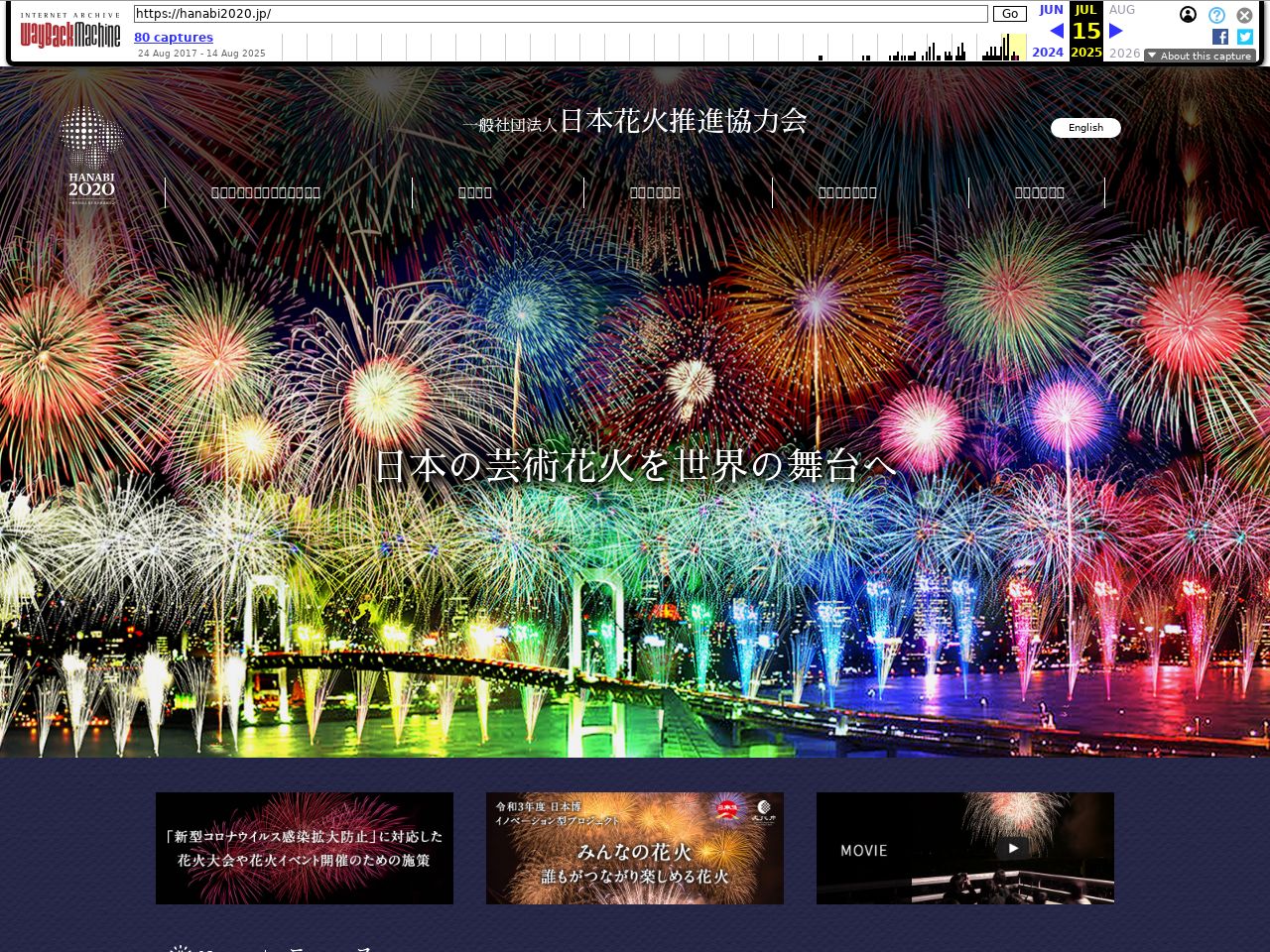Open the みんなの花火 project banner
The height and width of the screenshot is (952, 1270).
point(635,848)
